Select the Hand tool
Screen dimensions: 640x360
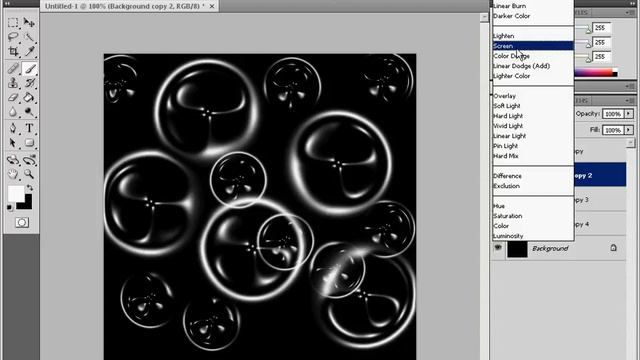(x=13, y=174)
